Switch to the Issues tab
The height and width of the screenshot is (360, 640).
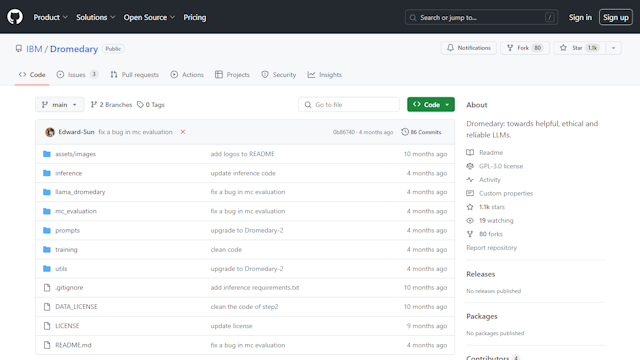tap(77, 75)
